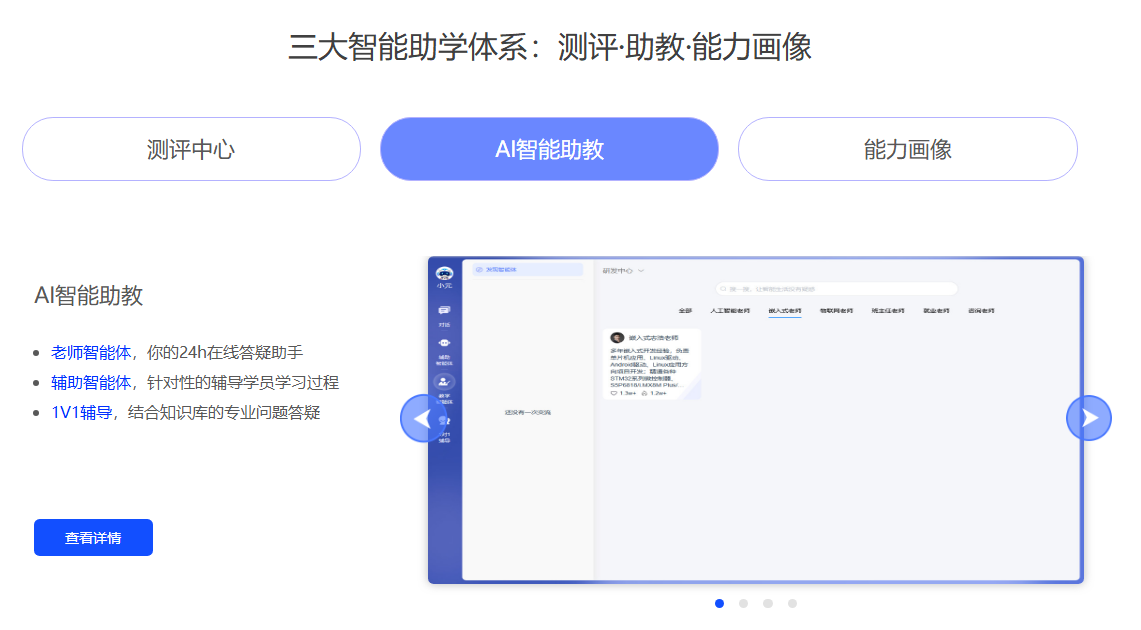Open the 能力画像 tab
1141x630 pixels.
(907, 149)
